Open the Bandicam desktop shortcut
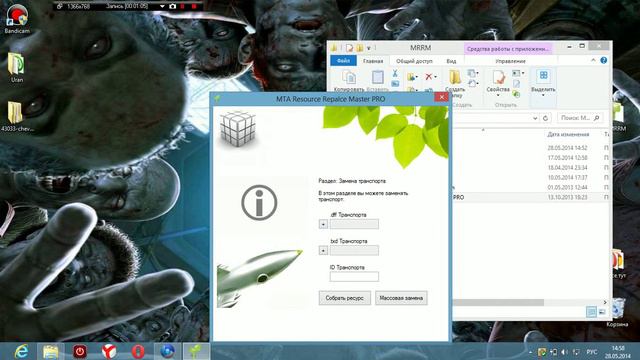The width and height of the screenshot is (640, 360). point(17,19)
